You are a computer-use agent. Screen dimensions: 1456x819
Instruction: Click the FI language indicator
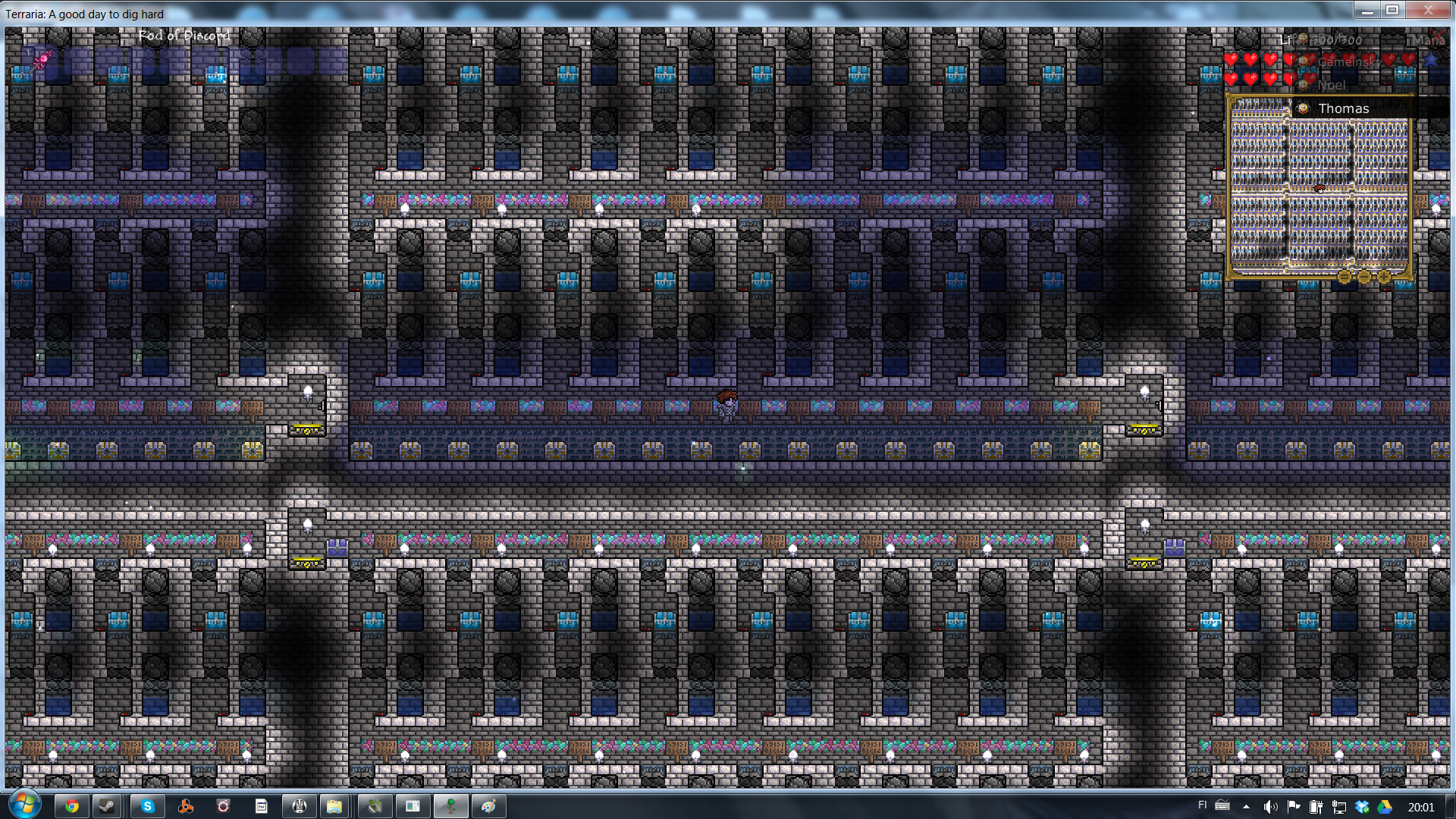point(1202,805)
